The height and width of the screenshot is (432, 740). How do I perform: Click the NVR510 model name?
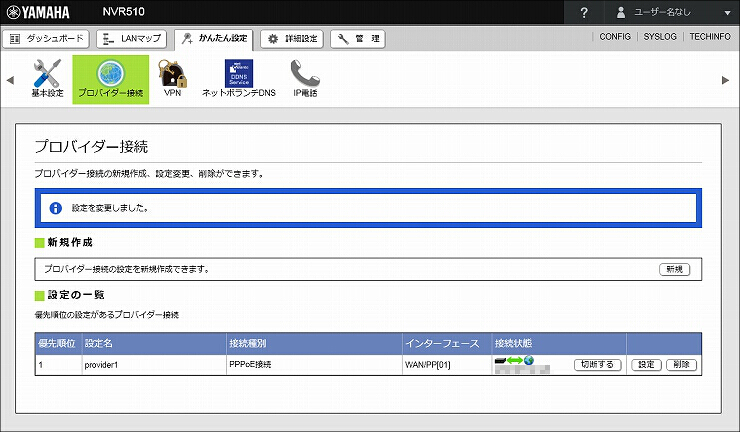click(x=124, y=12)
